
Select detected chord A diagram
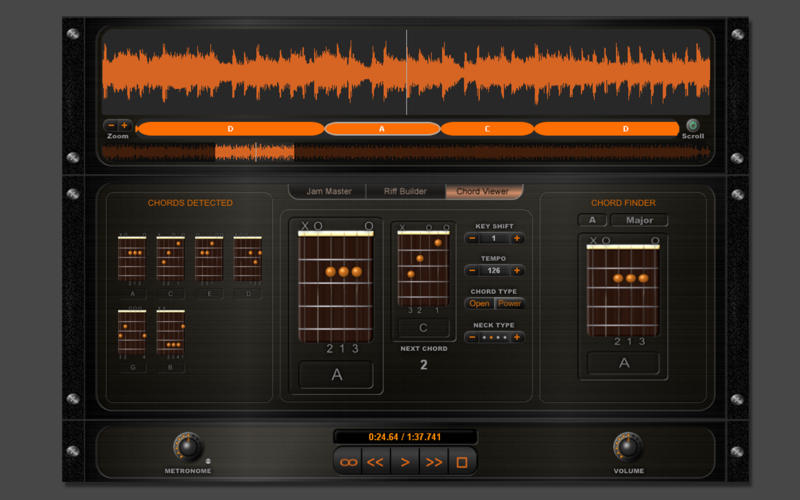pos(132,259)
